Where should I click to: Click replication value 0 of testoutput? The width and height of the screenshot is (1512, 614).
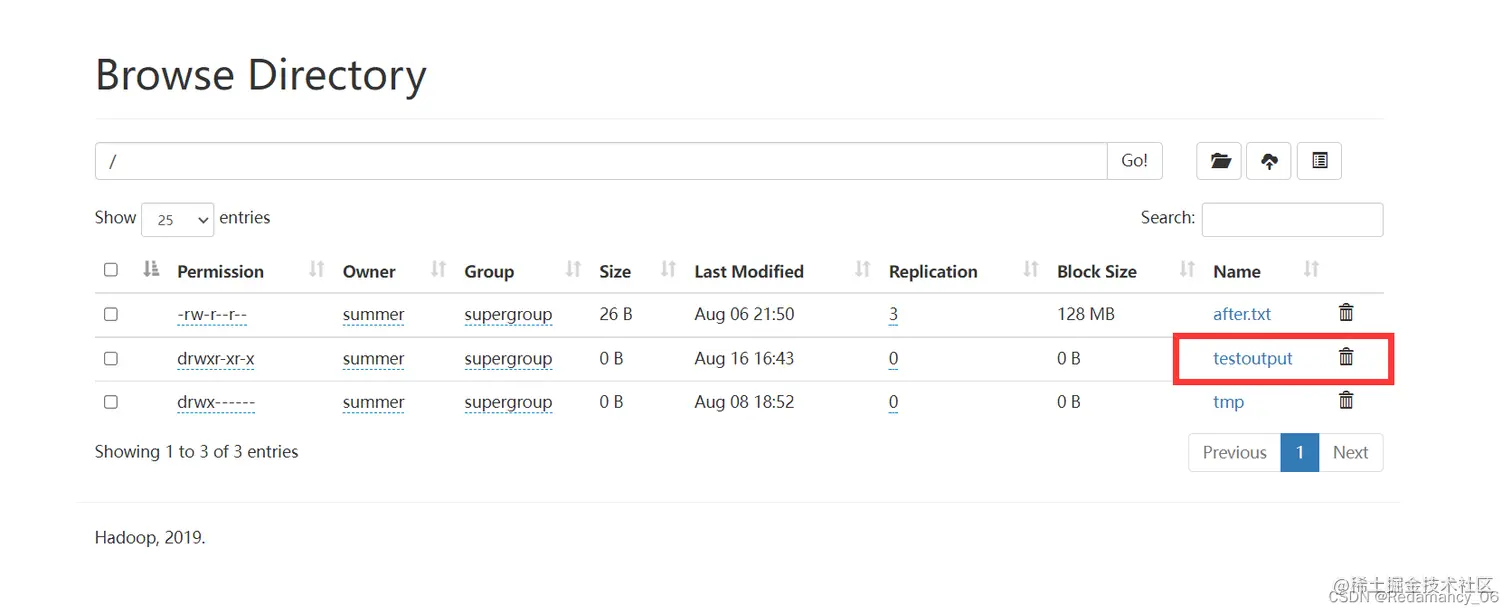893,358
